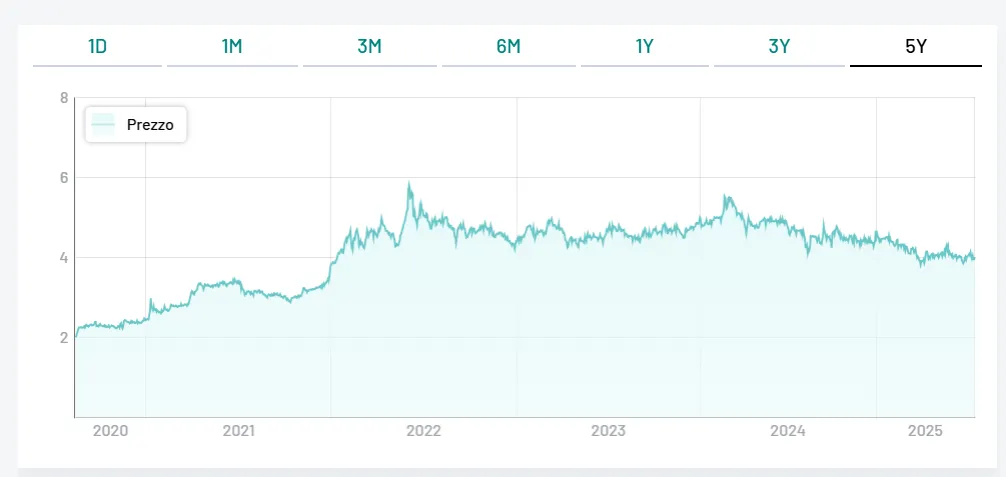Click the Prezzo legend color swatch
1006x477 pixels.
tap(103, 125)
